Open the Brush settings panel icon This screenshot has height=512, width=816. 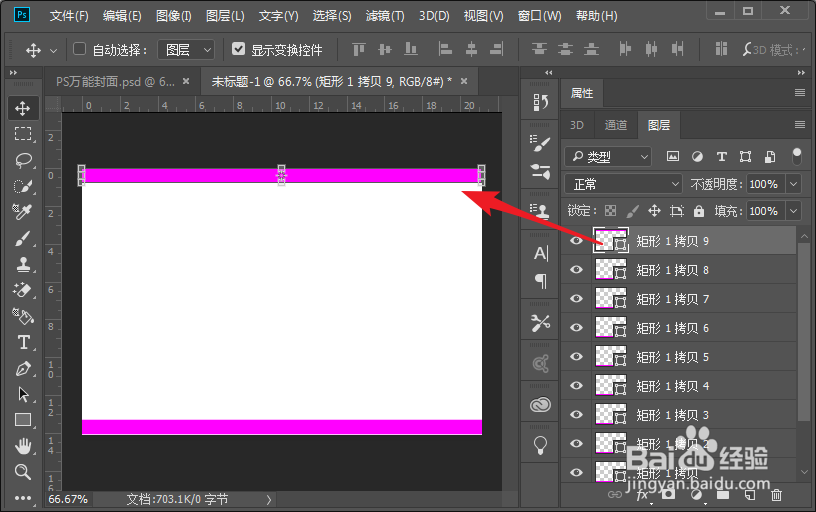[540, 144]
